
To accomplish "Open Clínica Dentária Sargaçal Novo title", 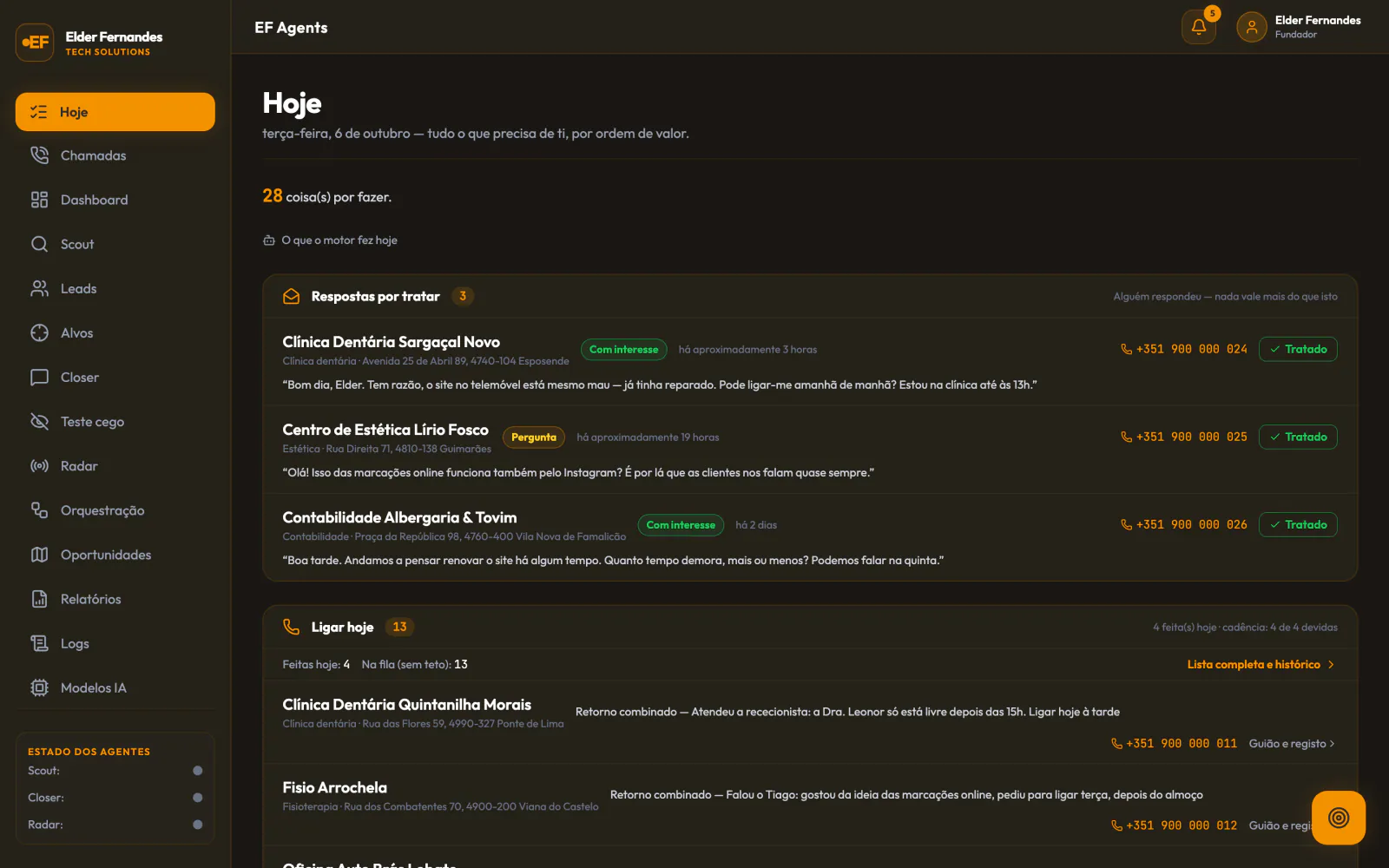I will coord(391,342).
